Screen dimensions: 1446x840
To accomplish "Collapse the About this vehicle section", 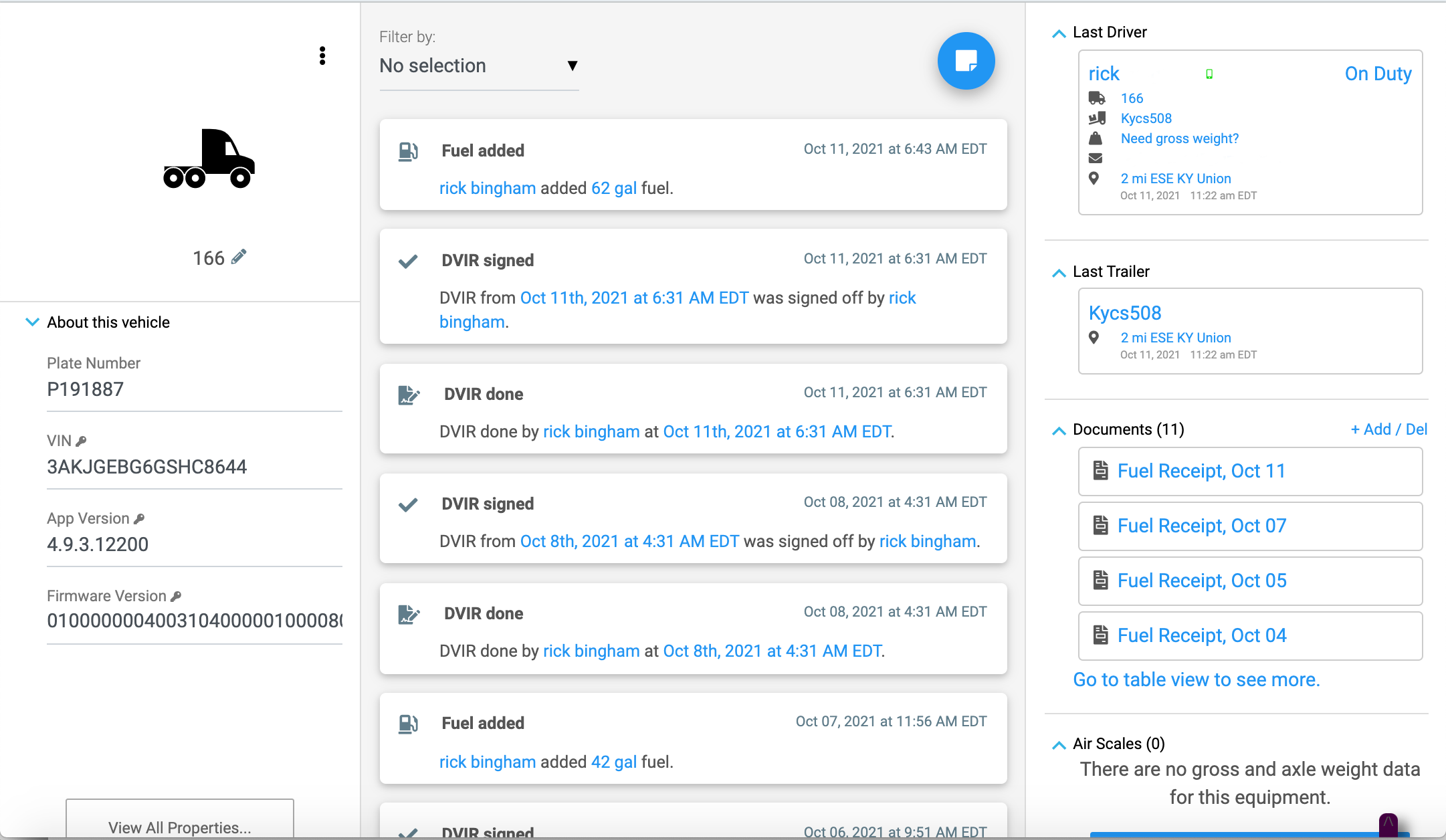I will 31,322.
